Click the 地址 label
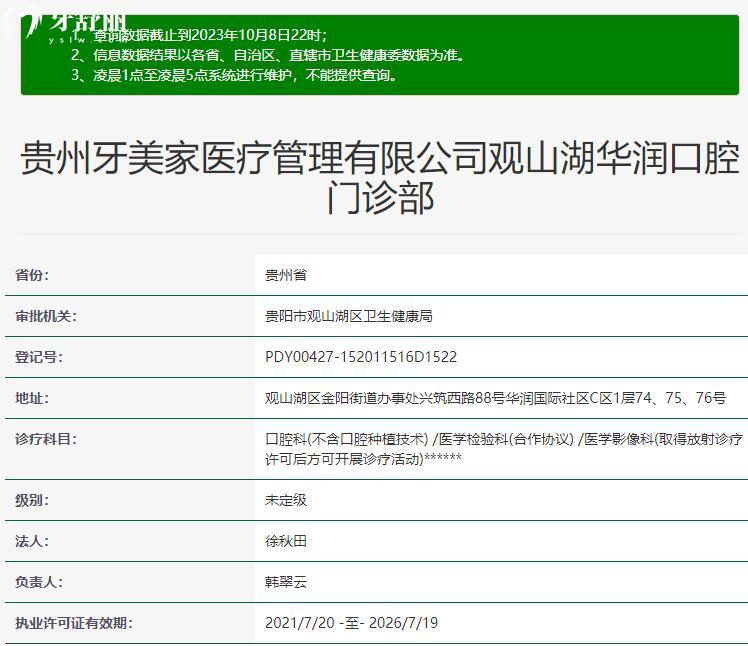Screen dimensions: 748x646 [x=31, y=398]
